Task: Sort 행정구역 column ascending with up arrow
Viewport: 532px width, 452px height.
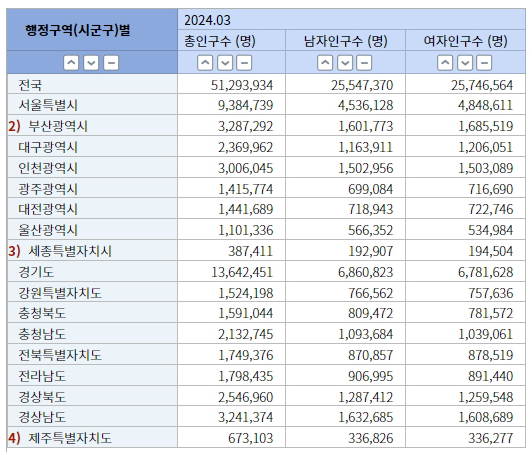Action: (x=71, y=63)
